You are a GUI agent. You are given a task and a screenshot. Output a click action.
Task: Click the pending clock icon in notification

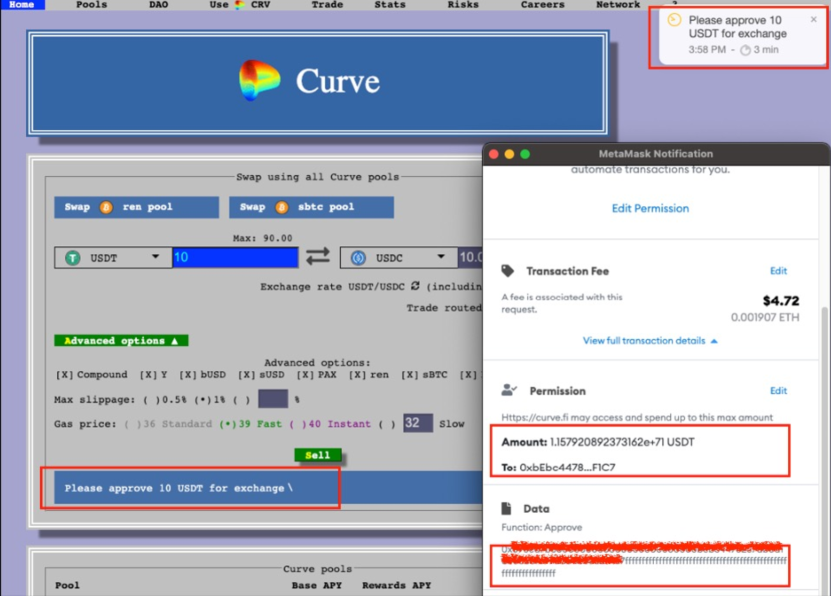674,21
